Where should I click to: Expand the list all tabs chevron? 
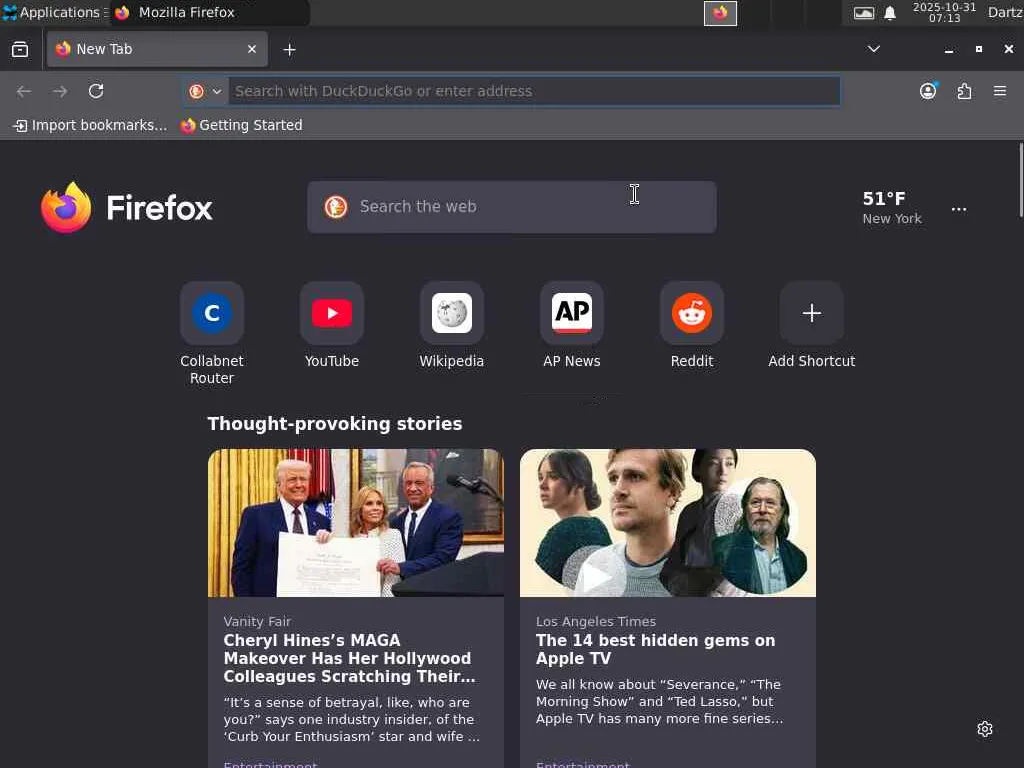point(873,49)
